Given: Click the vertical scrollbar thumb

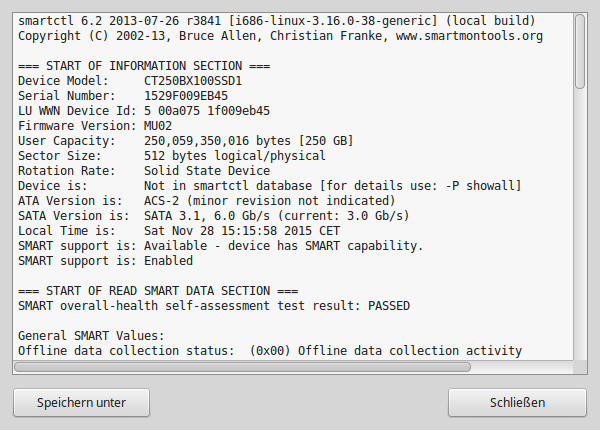Looking at the screenshot, I should click(x=580, y=51).
